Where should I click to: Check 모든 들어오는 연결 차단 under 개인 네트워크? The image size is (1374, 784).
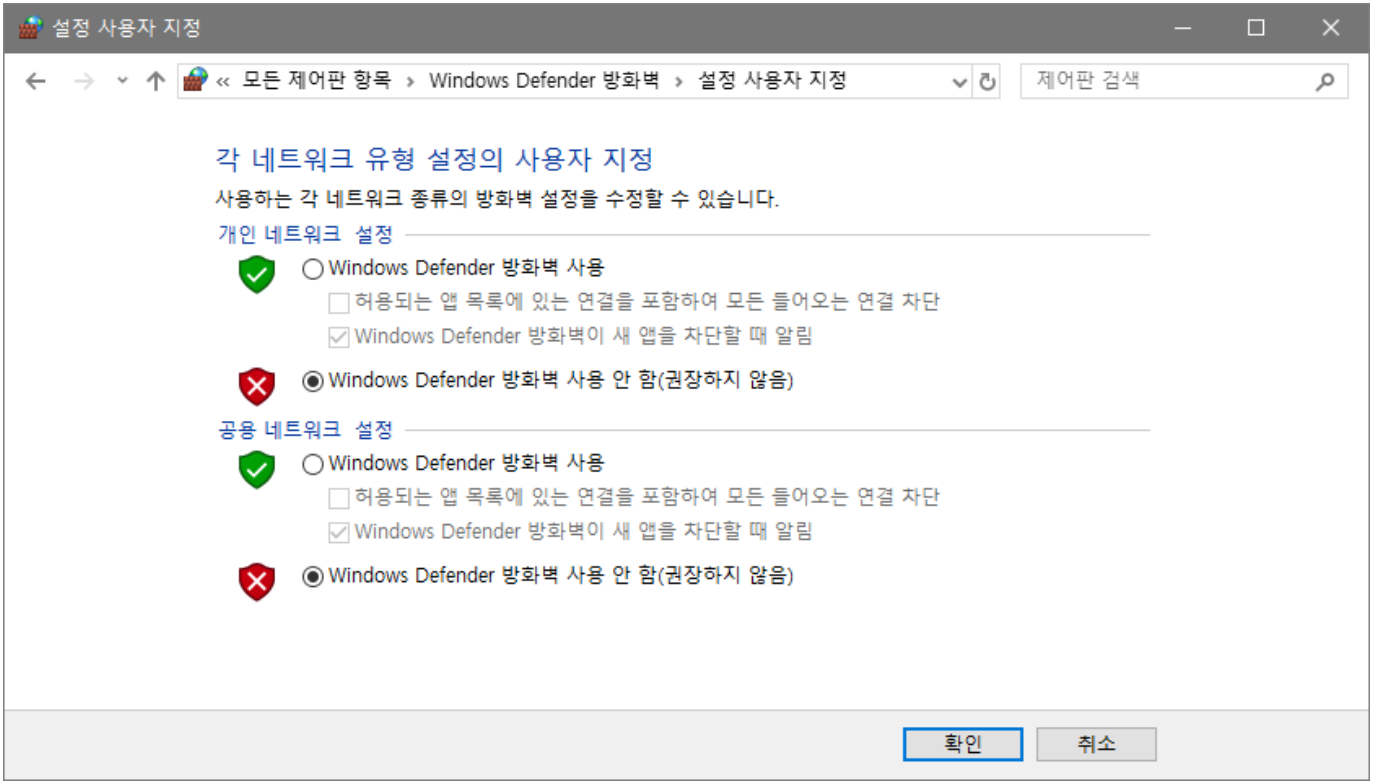tap(339, 301)
